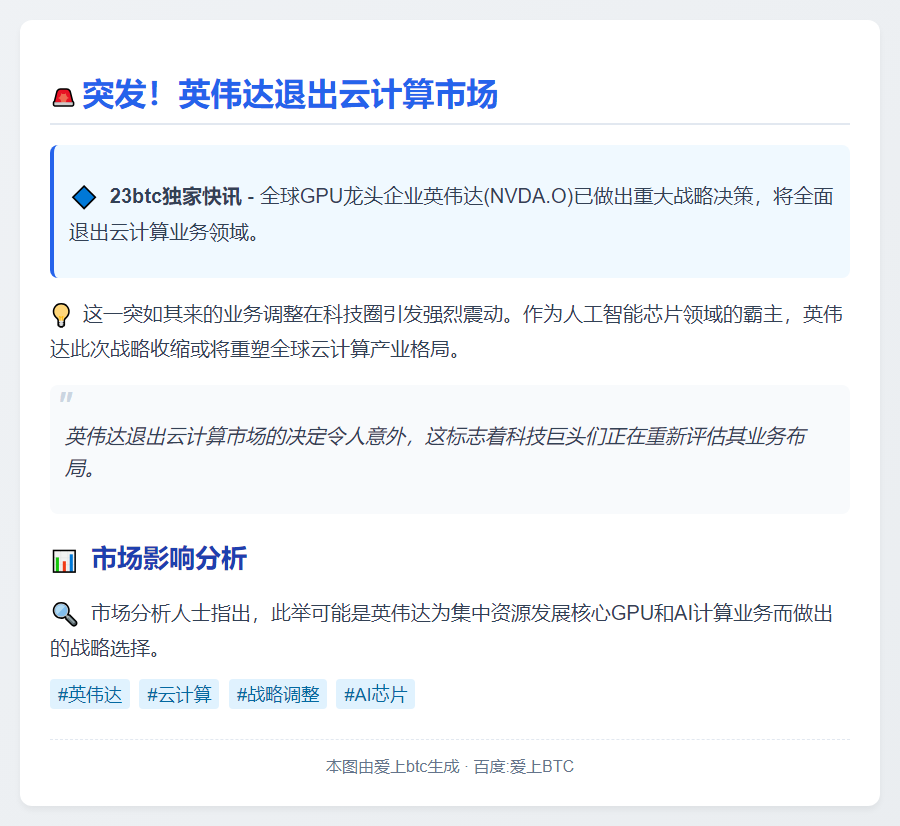Click the italic quote text block
The height and width of the screenshot is (826, 900).
click(435, 451)
